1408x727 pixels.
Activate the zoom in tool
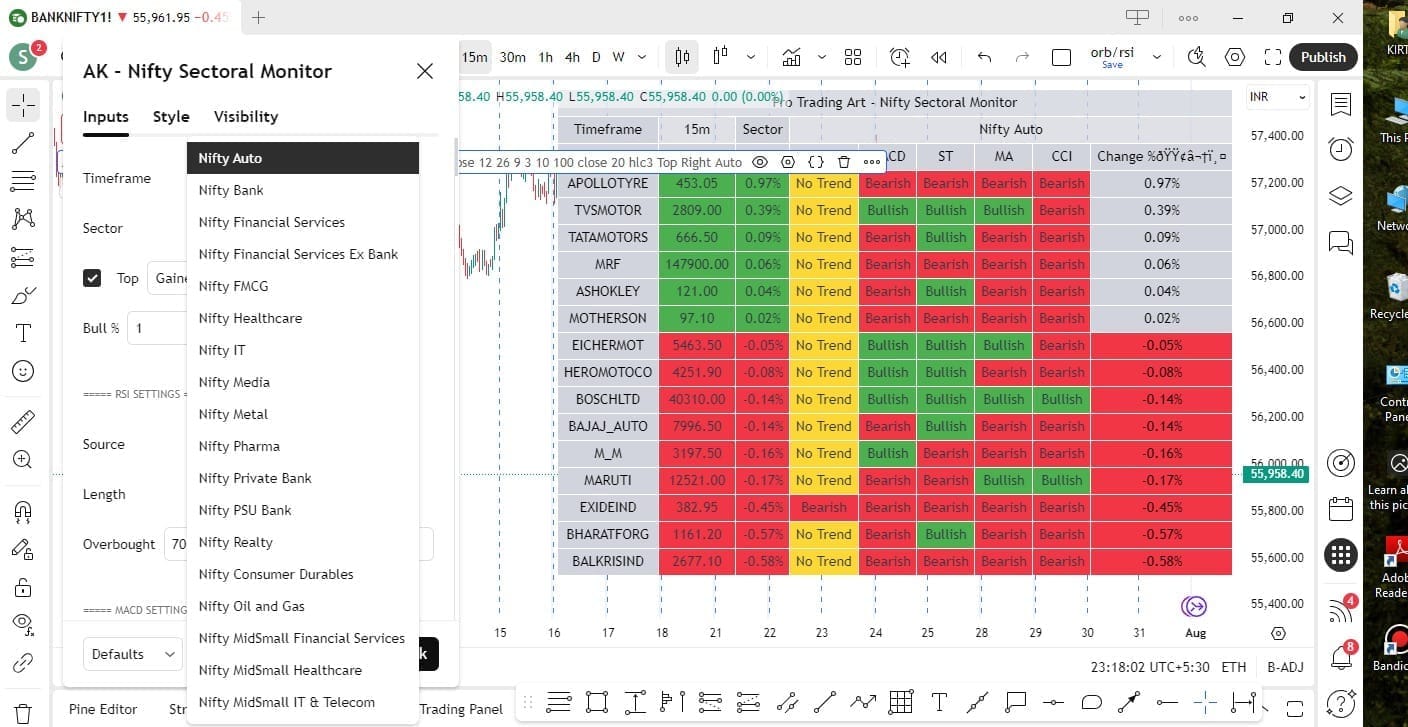click(x=23, y=460)
